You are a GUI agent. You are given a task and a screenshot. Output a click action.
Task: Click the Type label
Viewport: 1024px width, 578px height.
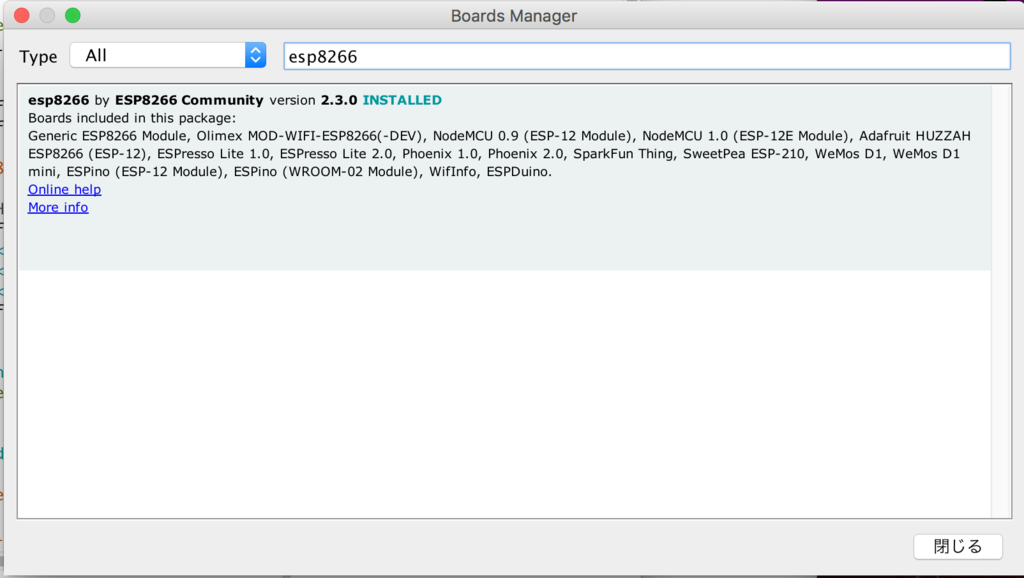coord(38,57)
